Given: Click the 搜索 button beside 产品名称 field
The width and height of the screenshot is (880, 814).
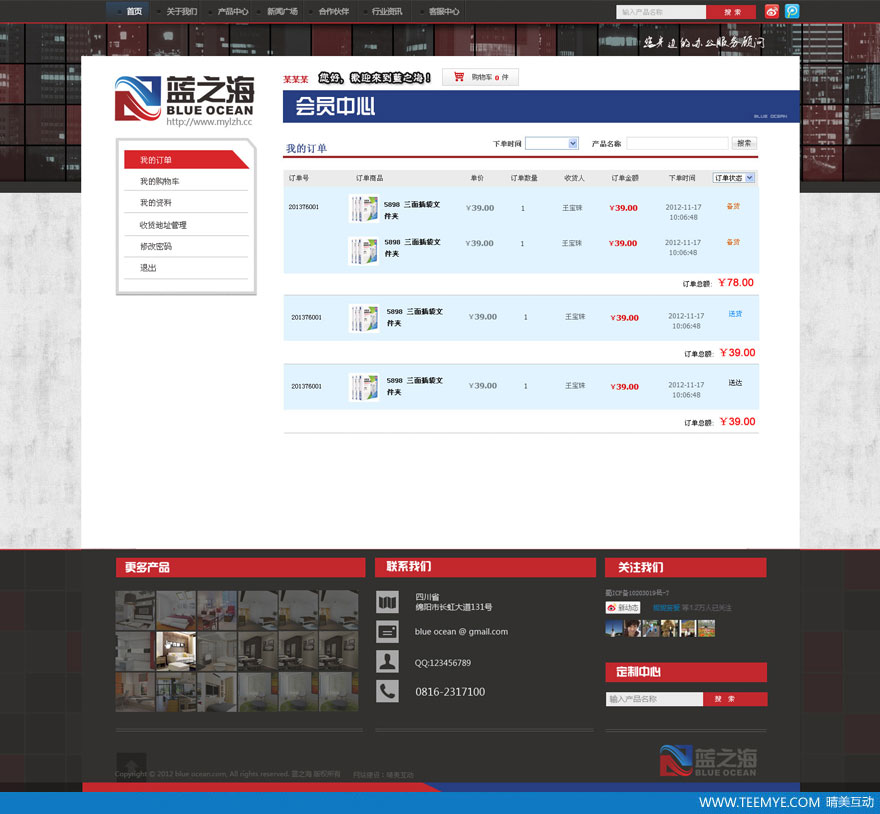Looking at the screenshot, I should tap(744, 143).
